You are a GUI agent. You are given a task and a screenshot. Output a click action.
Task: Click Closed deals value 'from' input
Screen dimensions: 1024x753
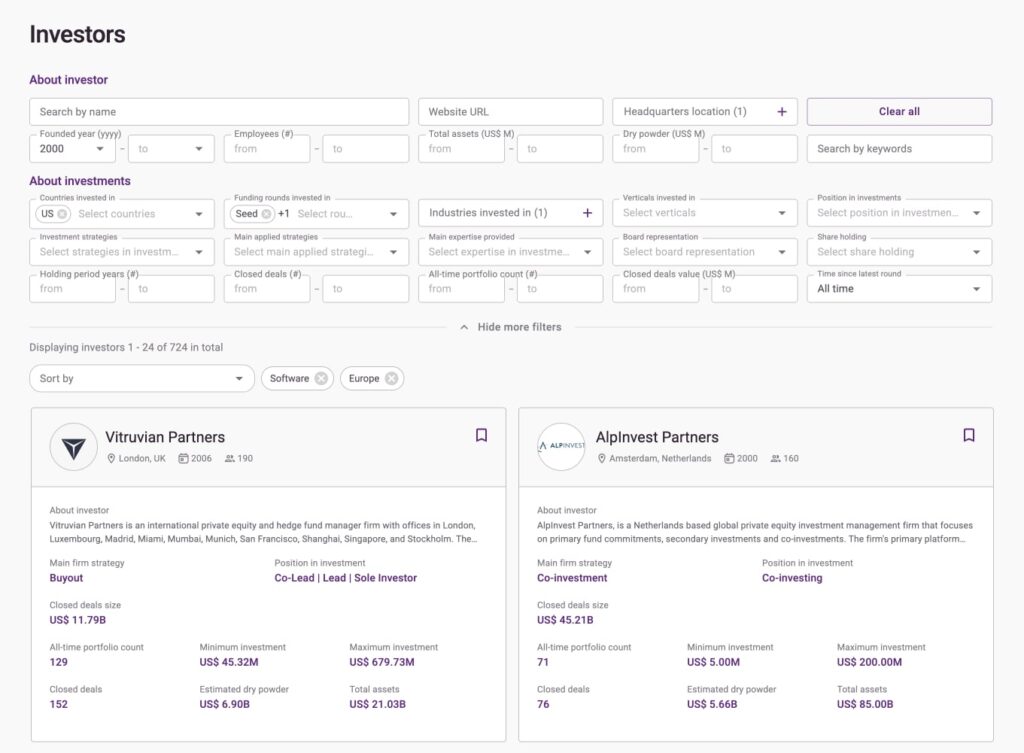coord(656,289)
